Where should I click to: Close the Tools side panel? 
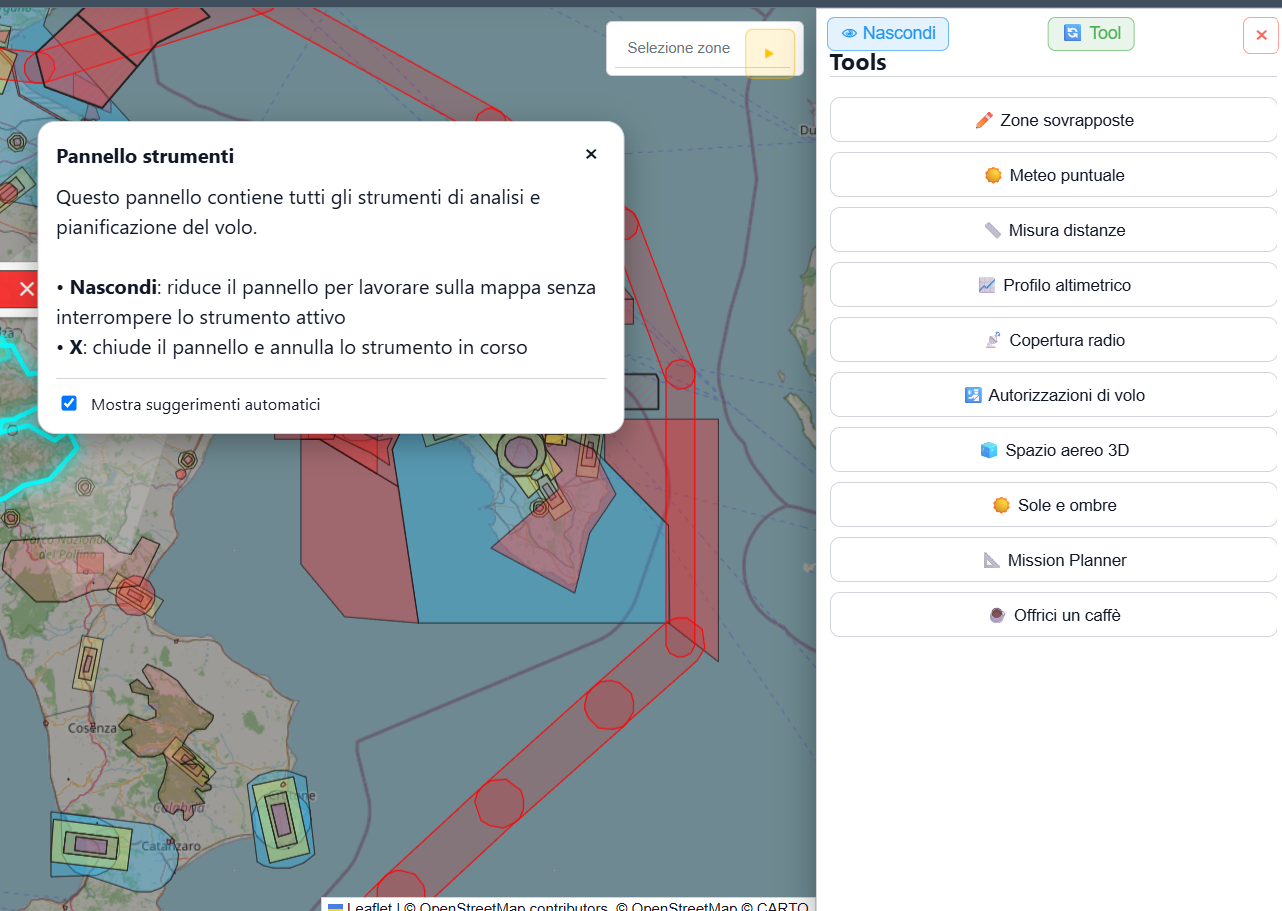click(1261, 35)
